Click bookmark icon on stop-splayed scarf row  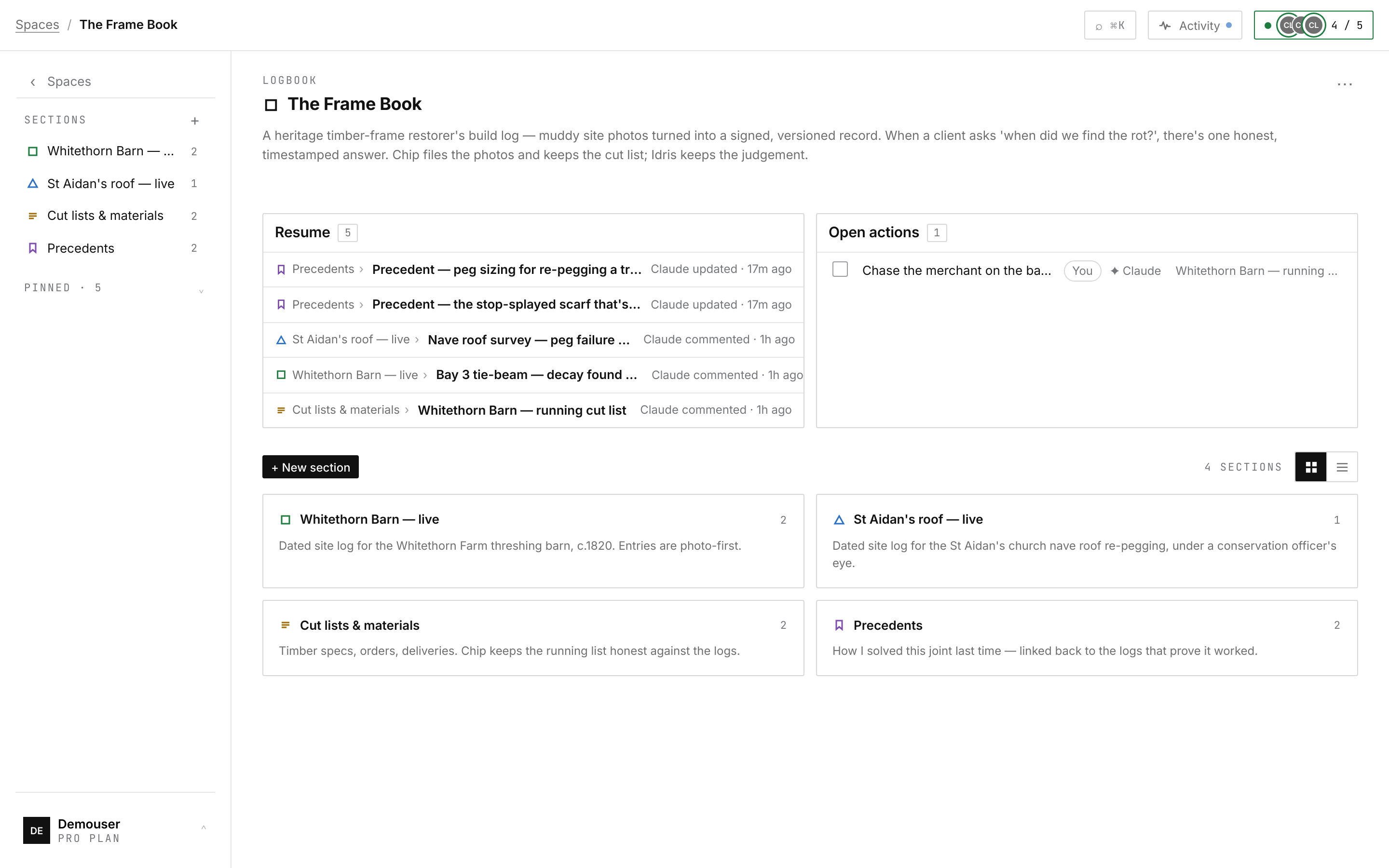[x=281, y=305]
